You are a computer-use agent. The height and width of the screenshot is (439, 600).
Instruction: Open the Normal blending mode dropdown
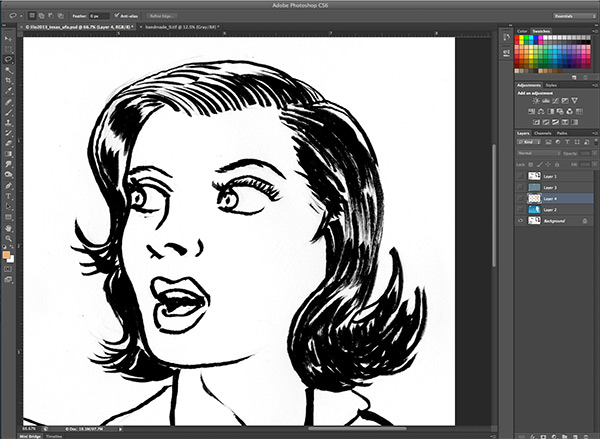(540, 154)
